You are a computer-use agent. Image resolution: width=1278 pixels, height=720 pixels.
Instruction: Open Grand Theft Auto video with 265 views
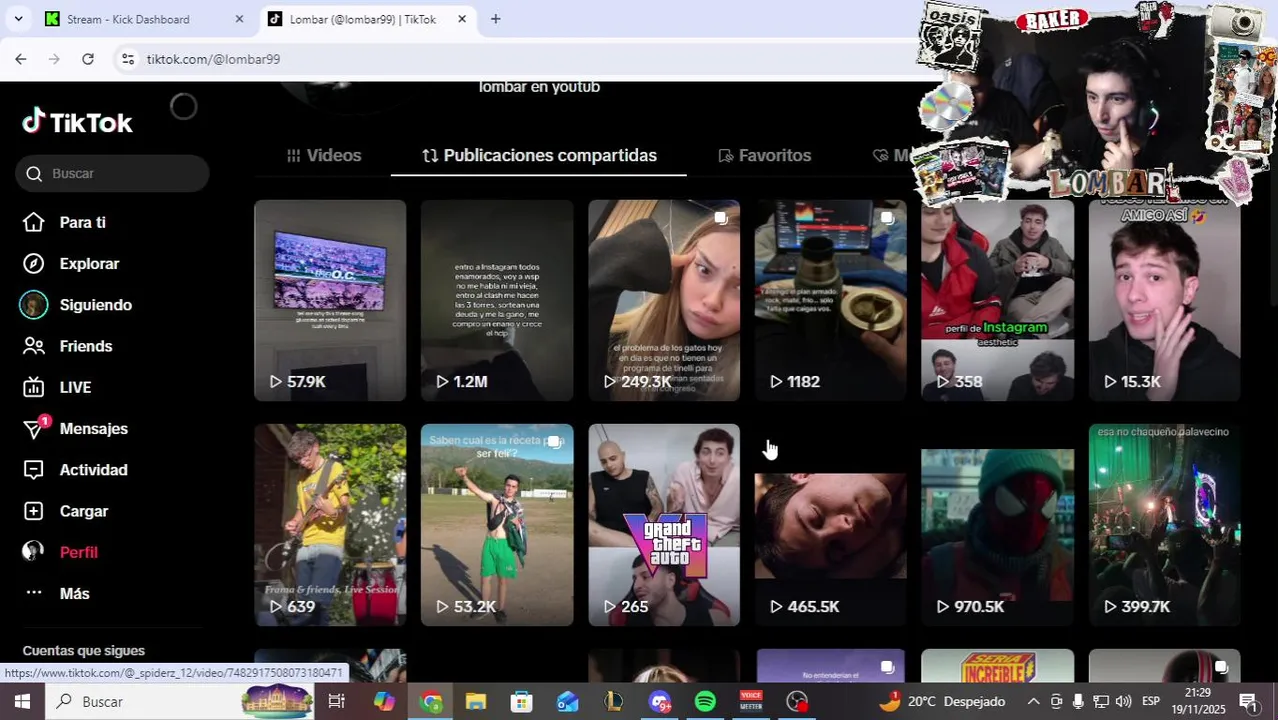664,525
